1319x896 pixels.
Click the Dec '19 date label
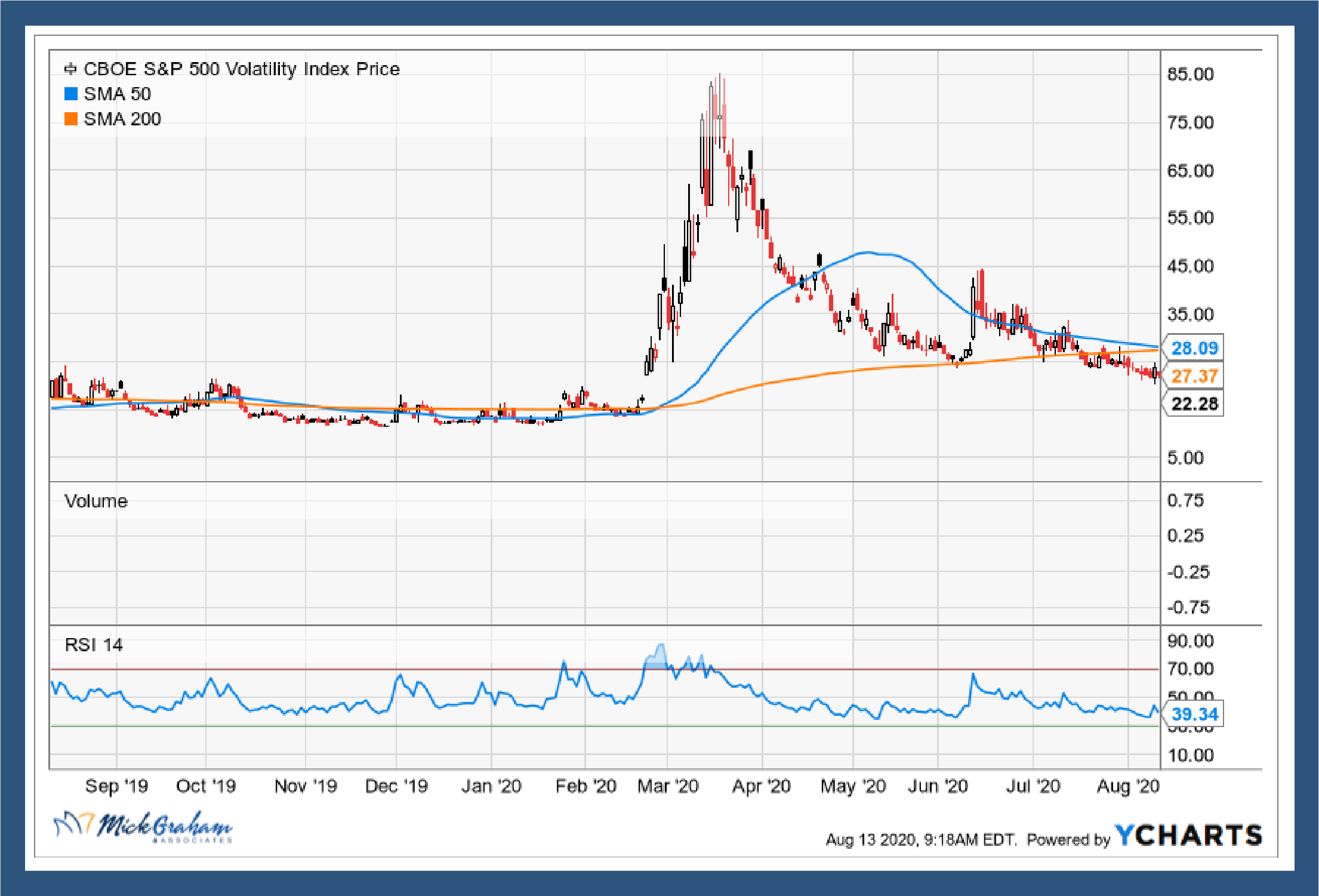click(x=396, y=786)
